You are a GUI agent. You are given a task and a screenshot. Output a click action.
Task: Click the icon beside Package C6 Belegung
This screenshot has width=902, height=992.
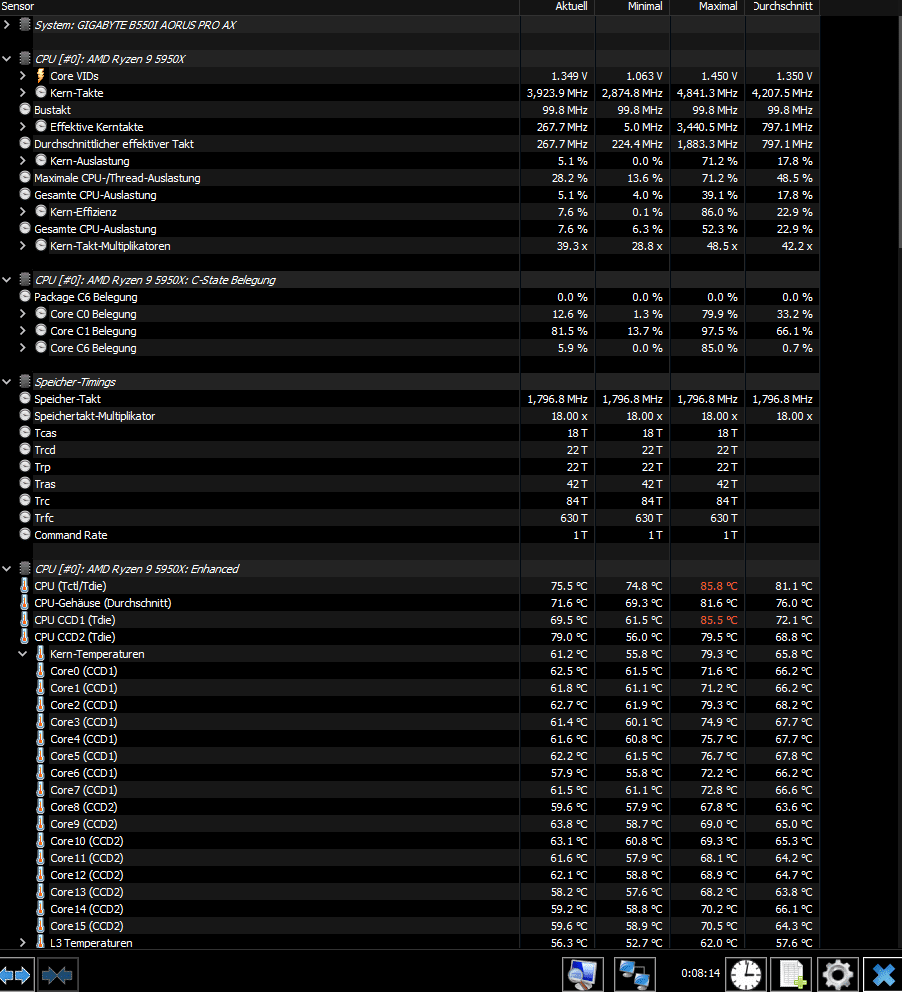point(25,297)
